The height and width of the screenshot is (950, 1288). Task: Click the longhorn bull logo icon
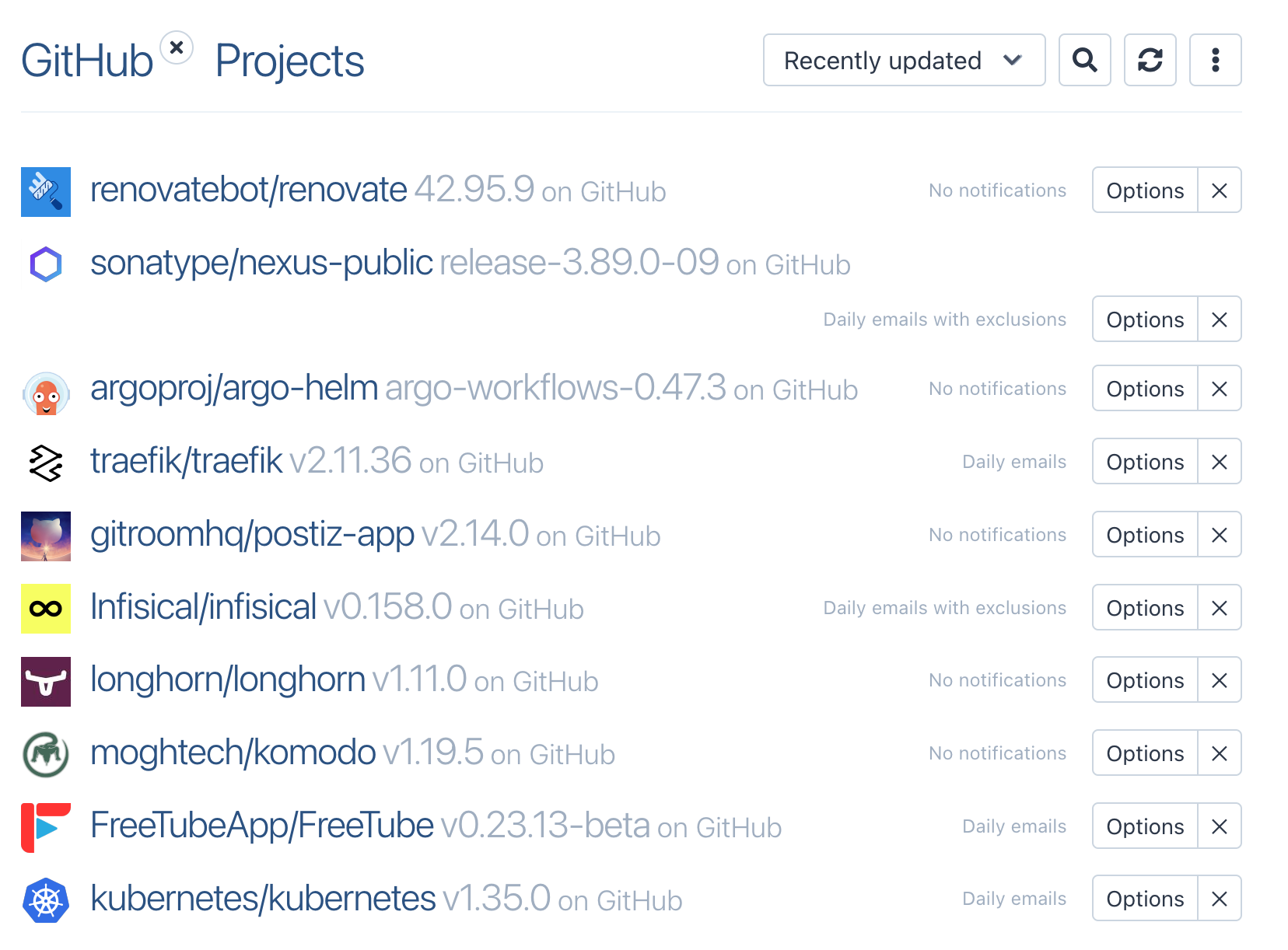[46, 682]
